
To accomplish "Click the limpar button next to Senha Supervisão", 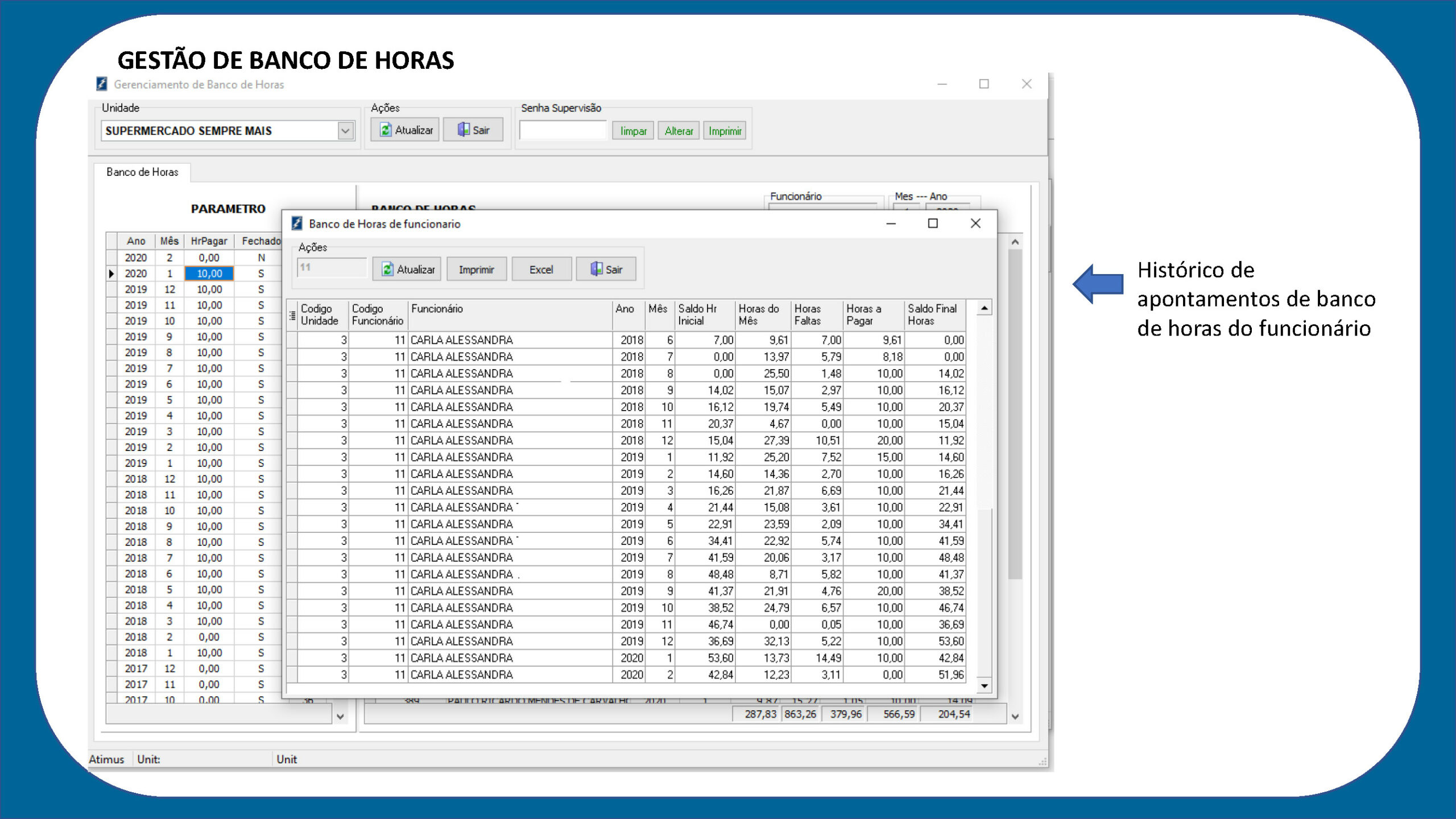I will [x=633, y=131].
